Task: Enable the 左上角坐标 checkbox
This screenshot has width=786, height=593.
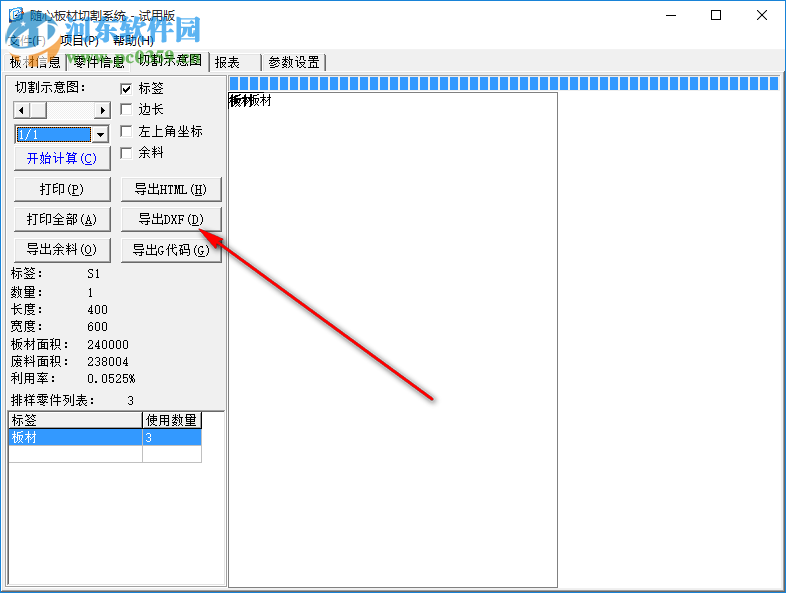Action: pos(126,131)
